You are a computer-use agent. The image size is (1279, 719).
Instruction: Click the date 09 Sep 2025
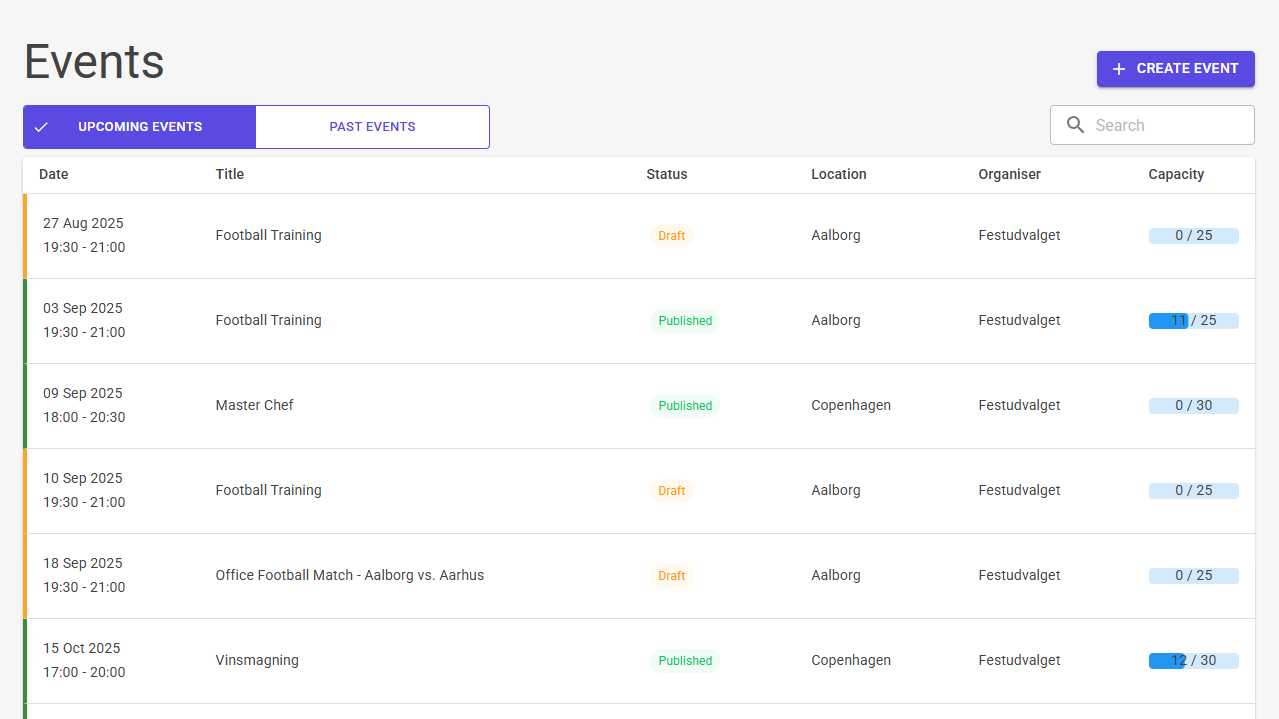click(x=83, y=394)
